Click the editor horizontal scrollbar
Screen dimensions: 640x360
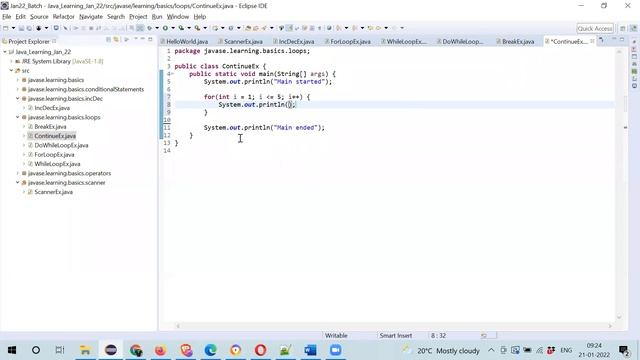pyautogui.click(x=394, y=326)
